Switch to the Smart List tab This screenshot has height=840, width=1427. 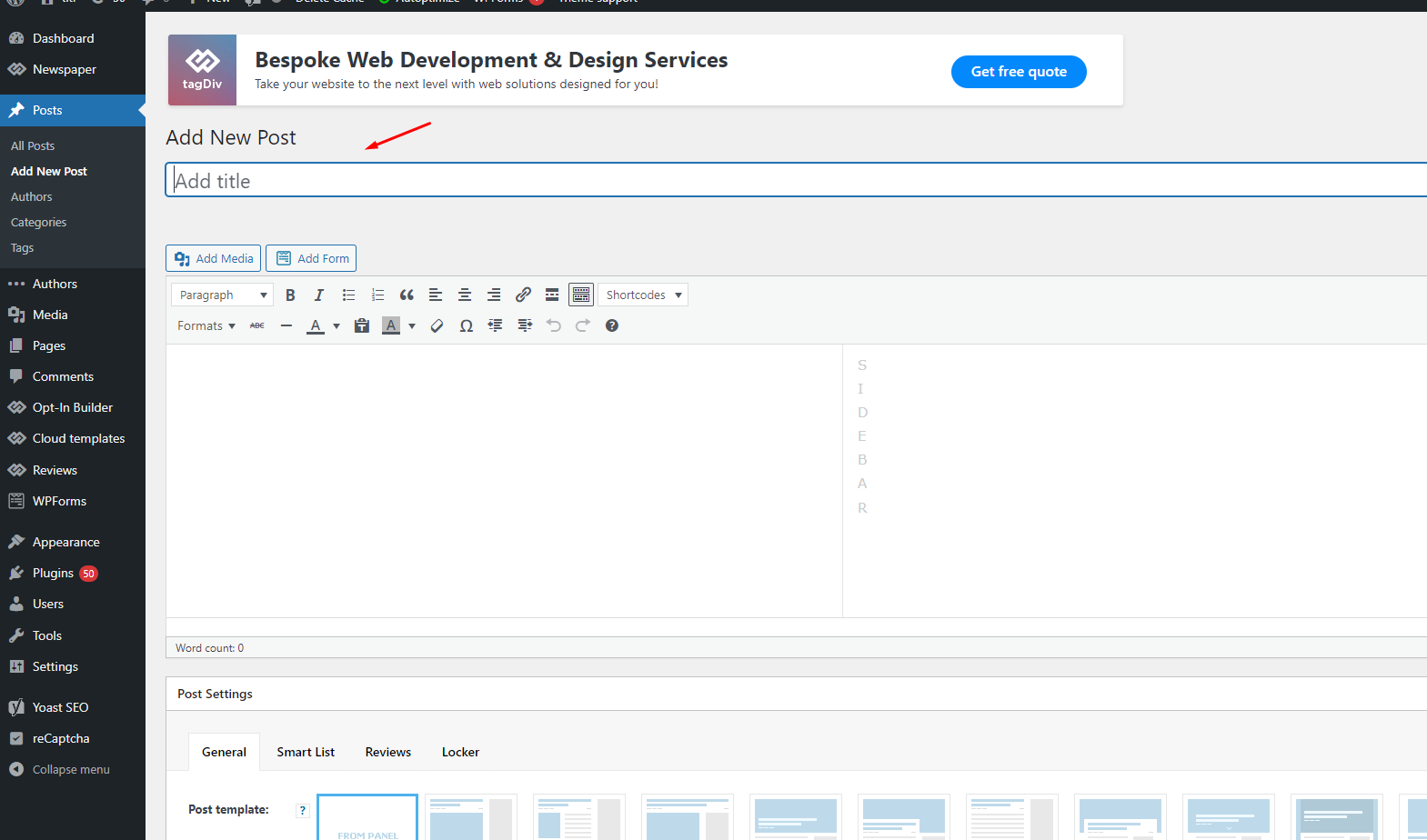(x=306, y=752)
